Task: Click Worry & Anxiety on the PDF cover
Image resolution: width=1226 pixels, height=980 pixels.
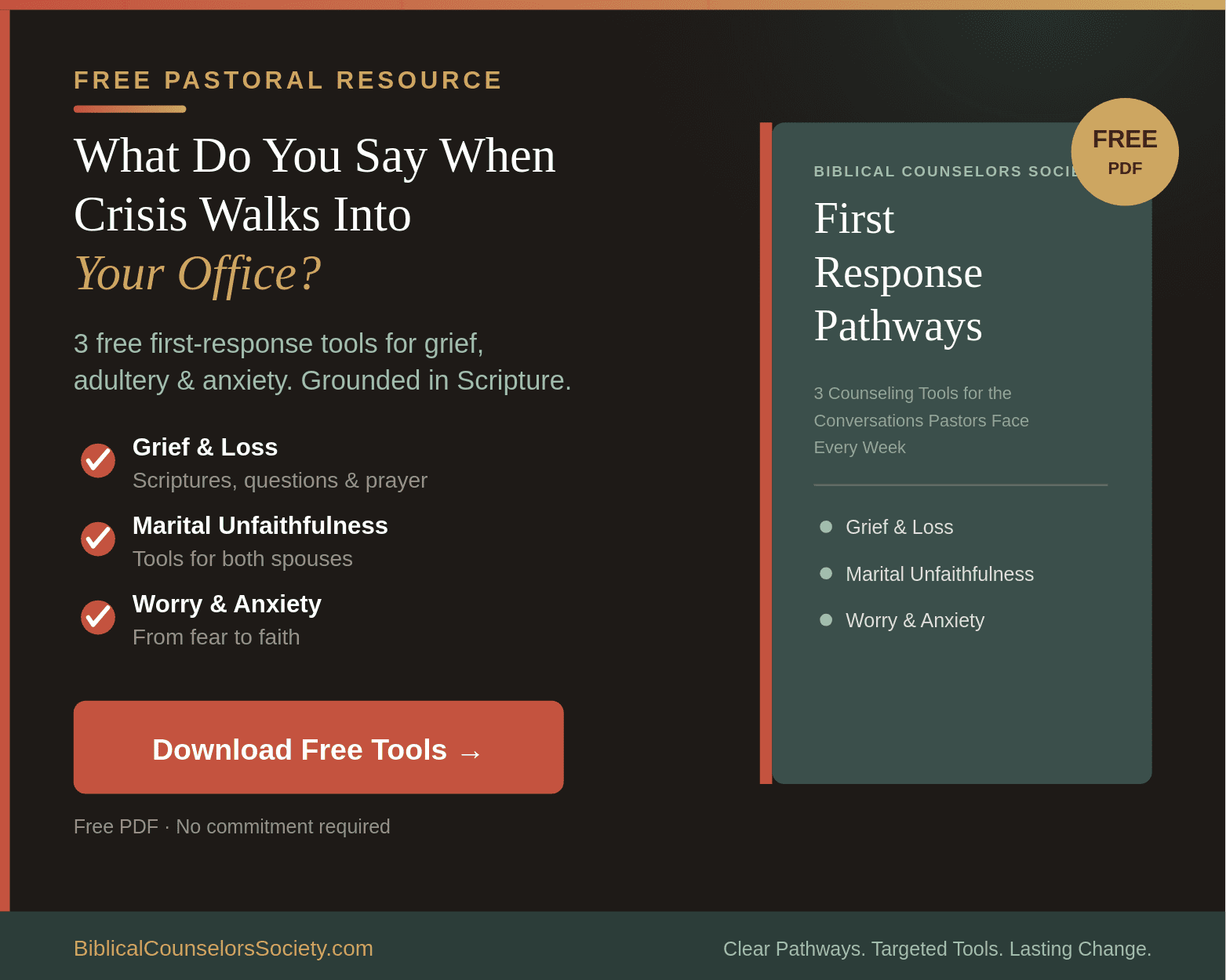Action: point(915,620)
